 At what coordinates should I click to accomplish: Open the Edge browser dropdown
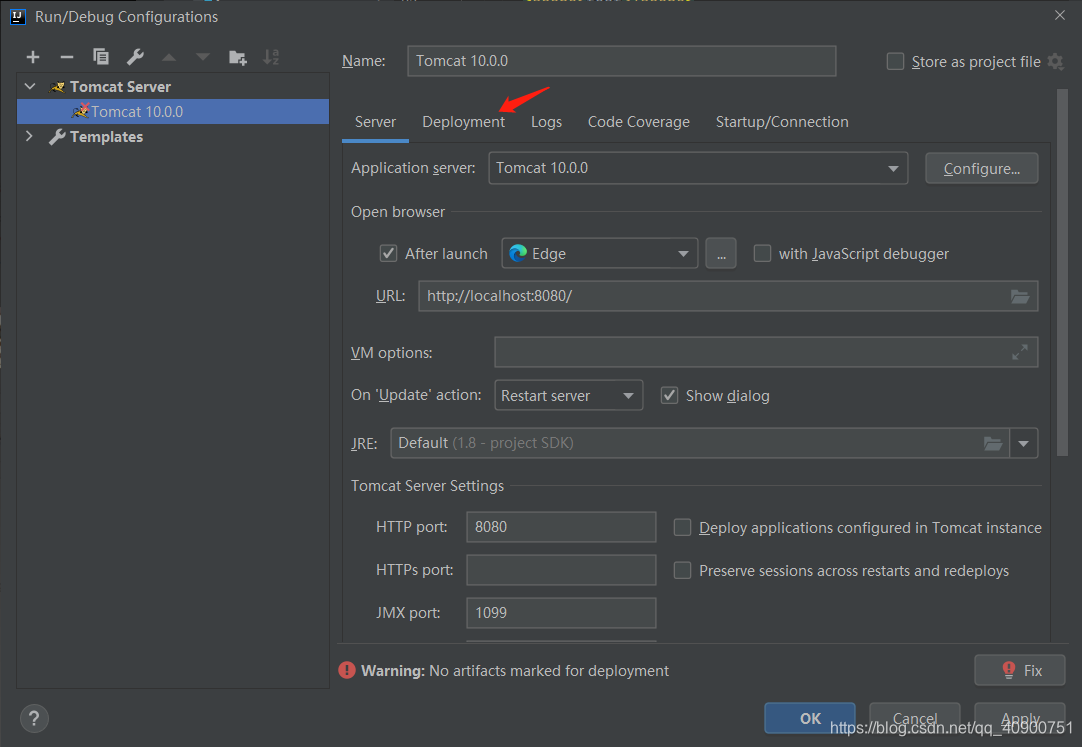(600, 254)
